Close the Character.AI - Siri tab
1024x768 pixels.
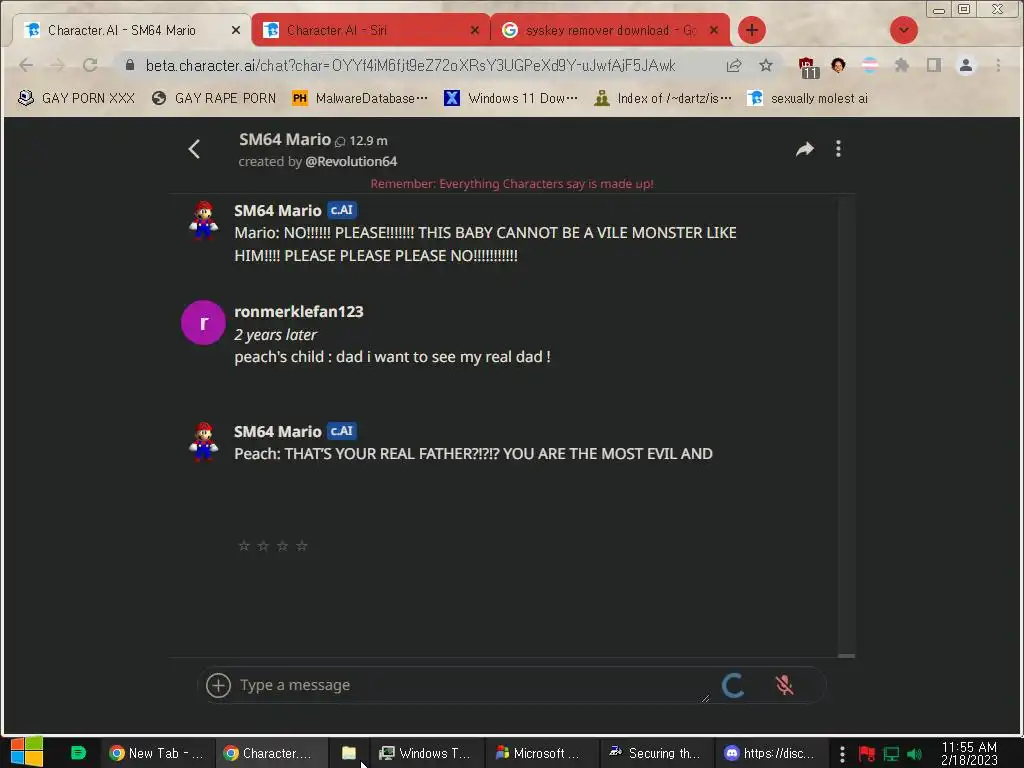475,30
